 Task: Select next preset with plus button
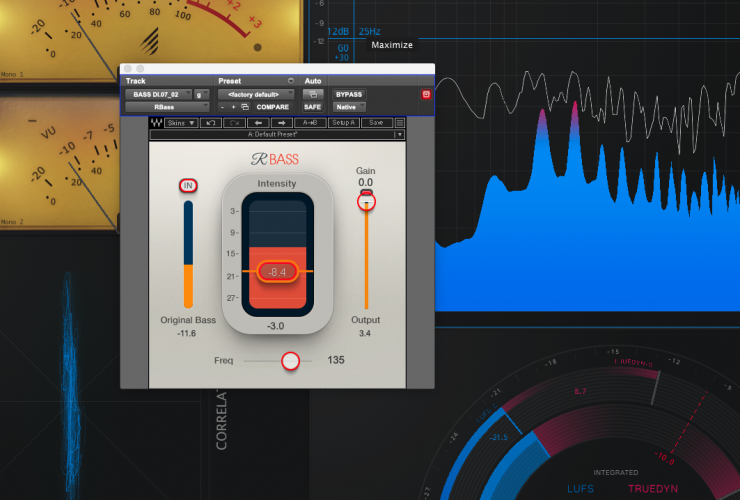(233, 107)
